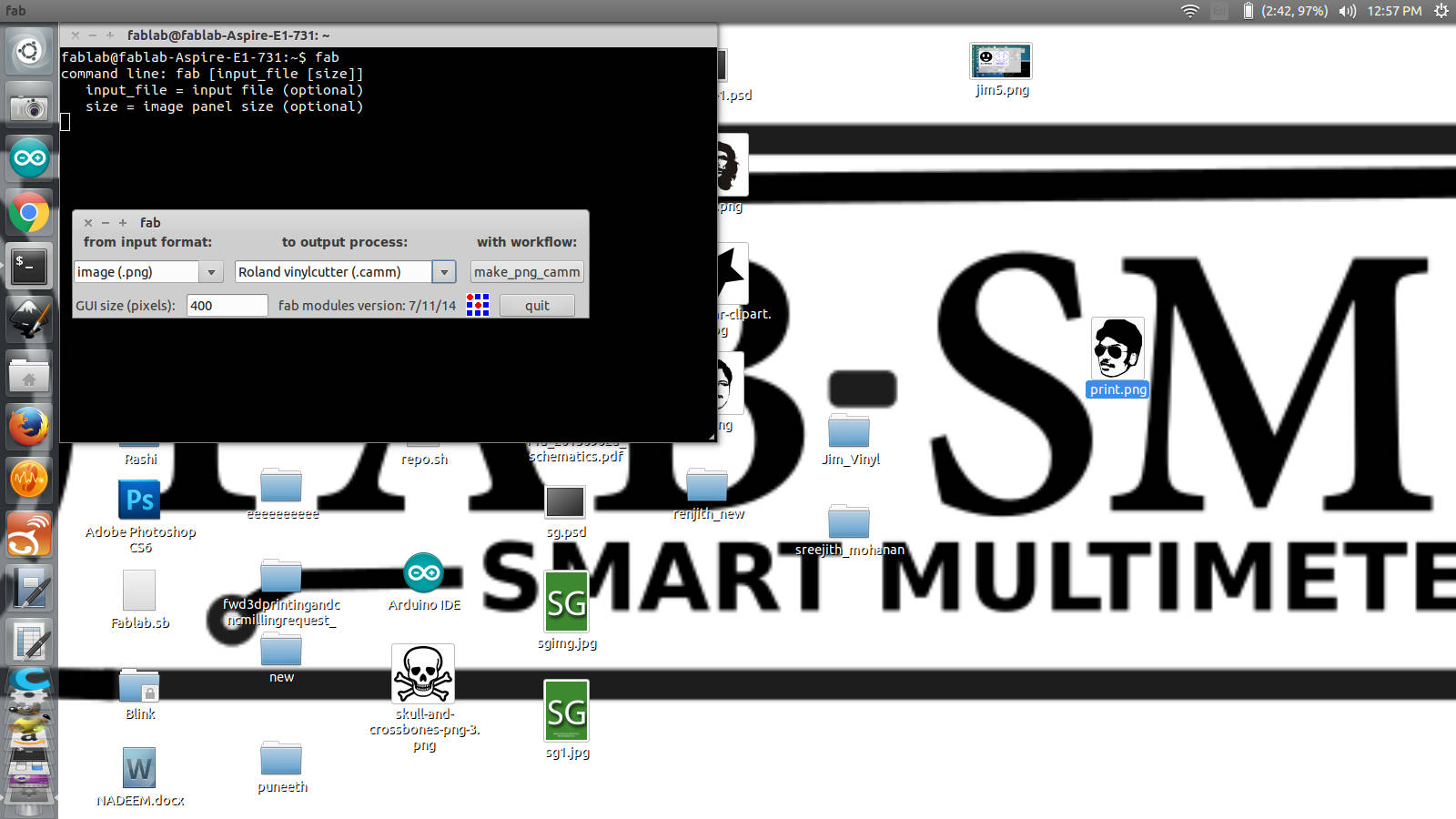The width and height of the screenshot is (1456, 819).
Task: Select the Arduino IDE desktop shortcut
Action: click(424, 582)
